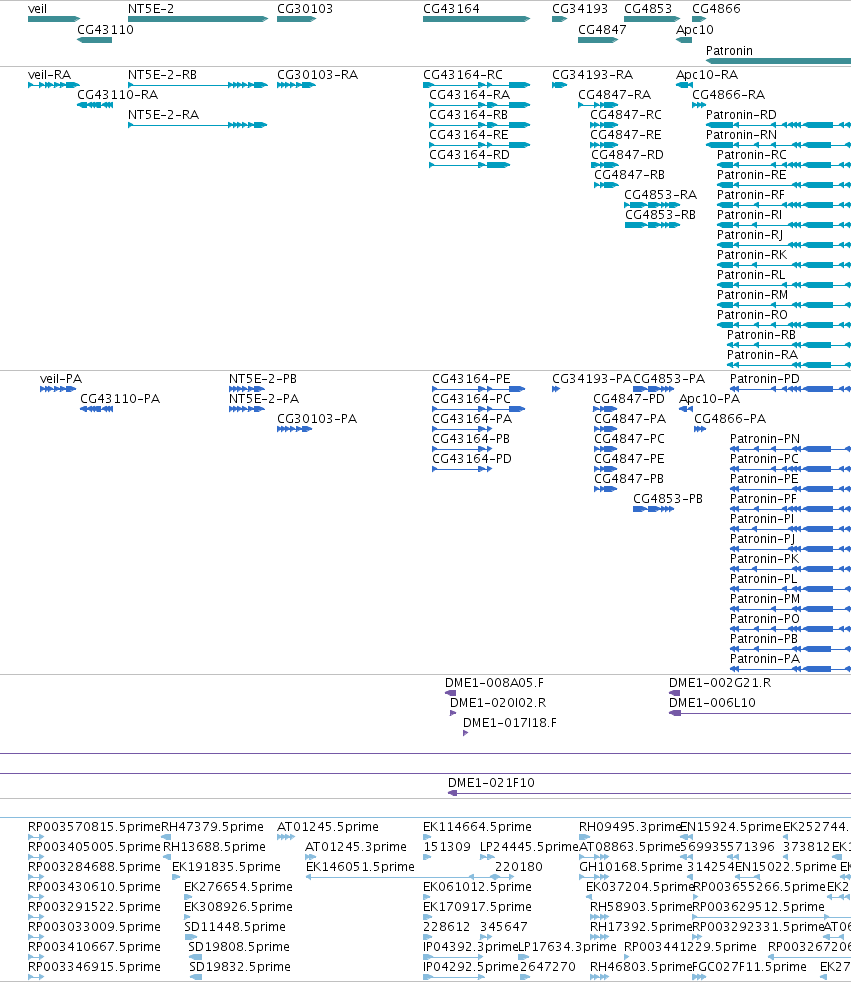Open protein CG43164-PD
This screenshot has width=851, height=982.
(x=472, y=459)
